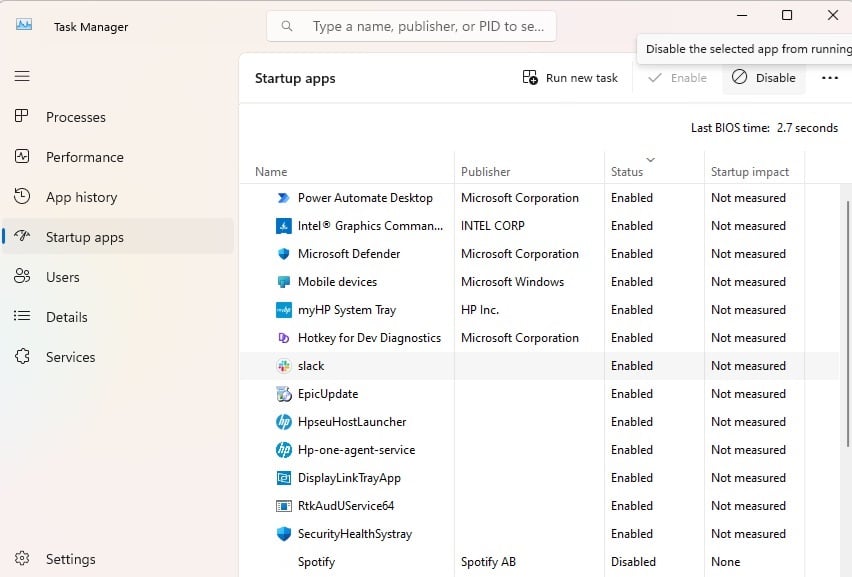Image resolution: width=852 pixels, height=577 pixels.
Task: Select Mobile devices row name
Action: (x=337, y=282)
